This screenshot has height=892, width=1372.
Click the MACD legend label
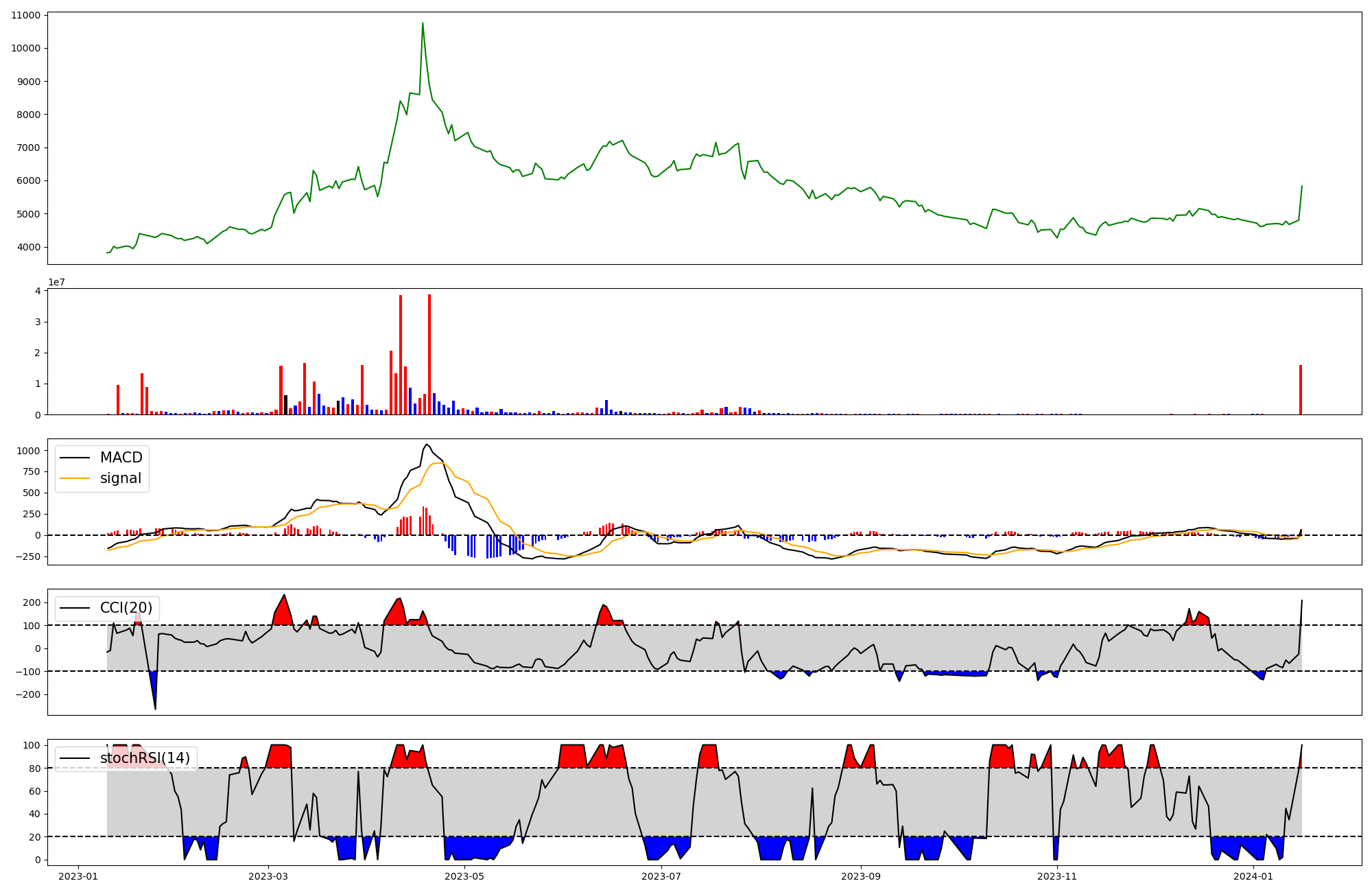click(x=121, y=458)
